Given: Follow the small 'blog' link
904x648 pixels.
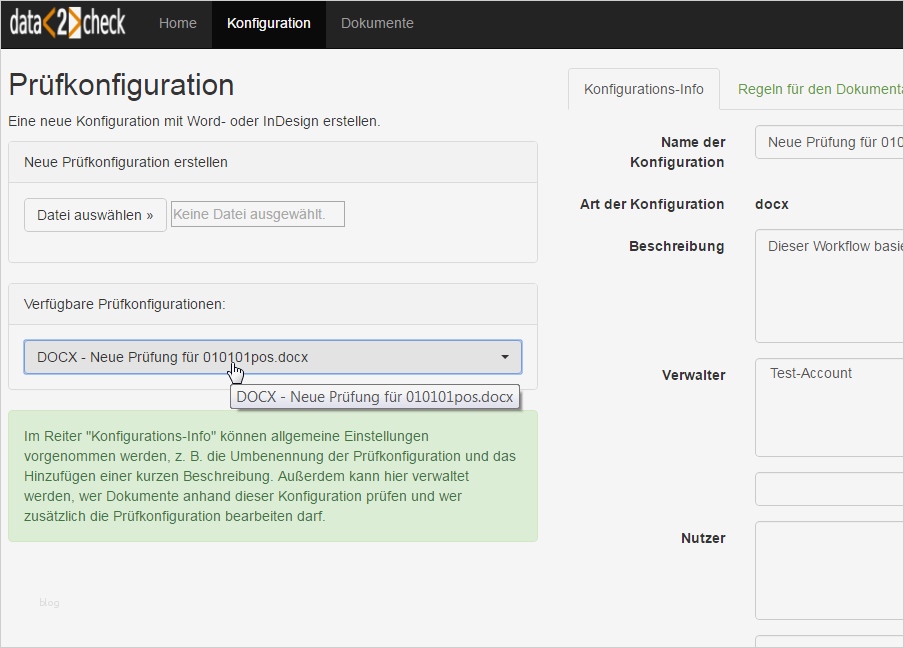Looking at the screenshot, I should pyautogui.click(x=49, y=602).
